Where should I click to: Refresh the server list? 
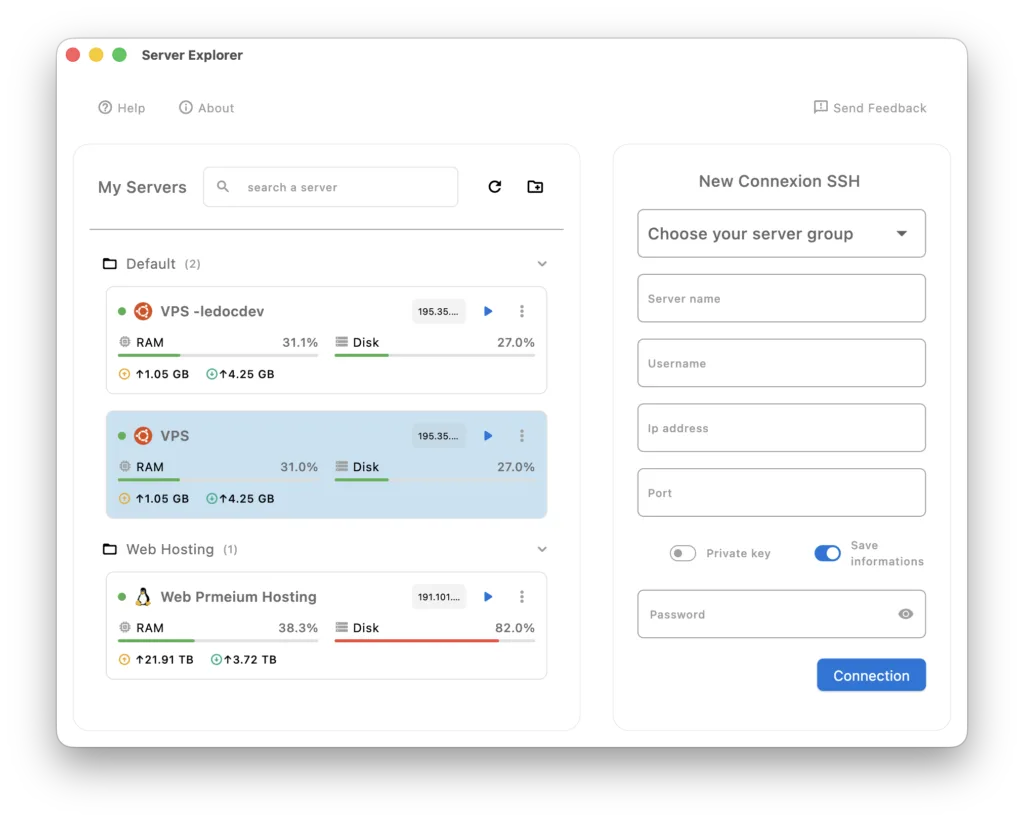pyautogui.click(x=495, y=186)
